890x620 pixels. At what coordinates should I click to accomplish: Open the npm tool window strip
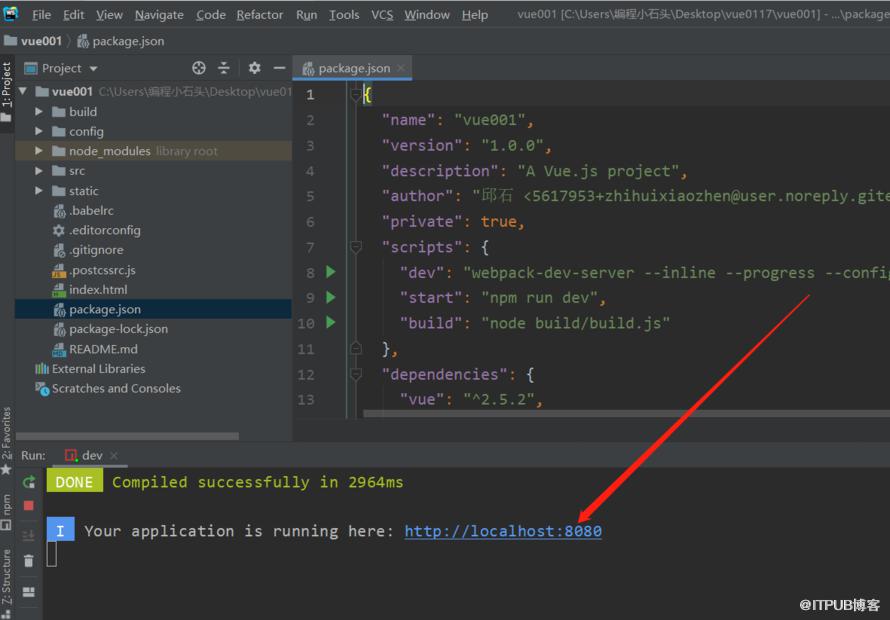pyautogui.click(x=6, y=512)
